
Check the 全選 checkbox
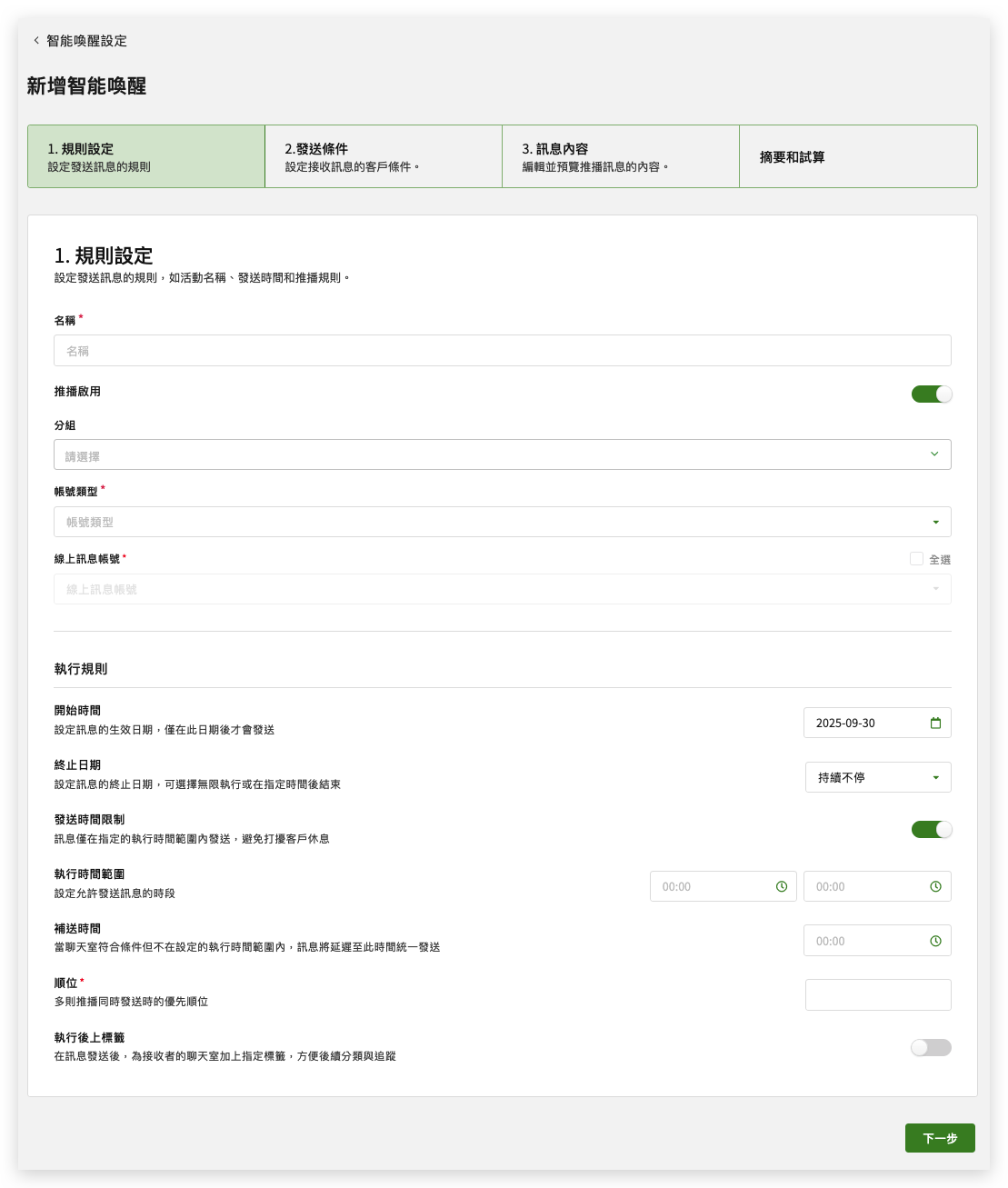916,559
